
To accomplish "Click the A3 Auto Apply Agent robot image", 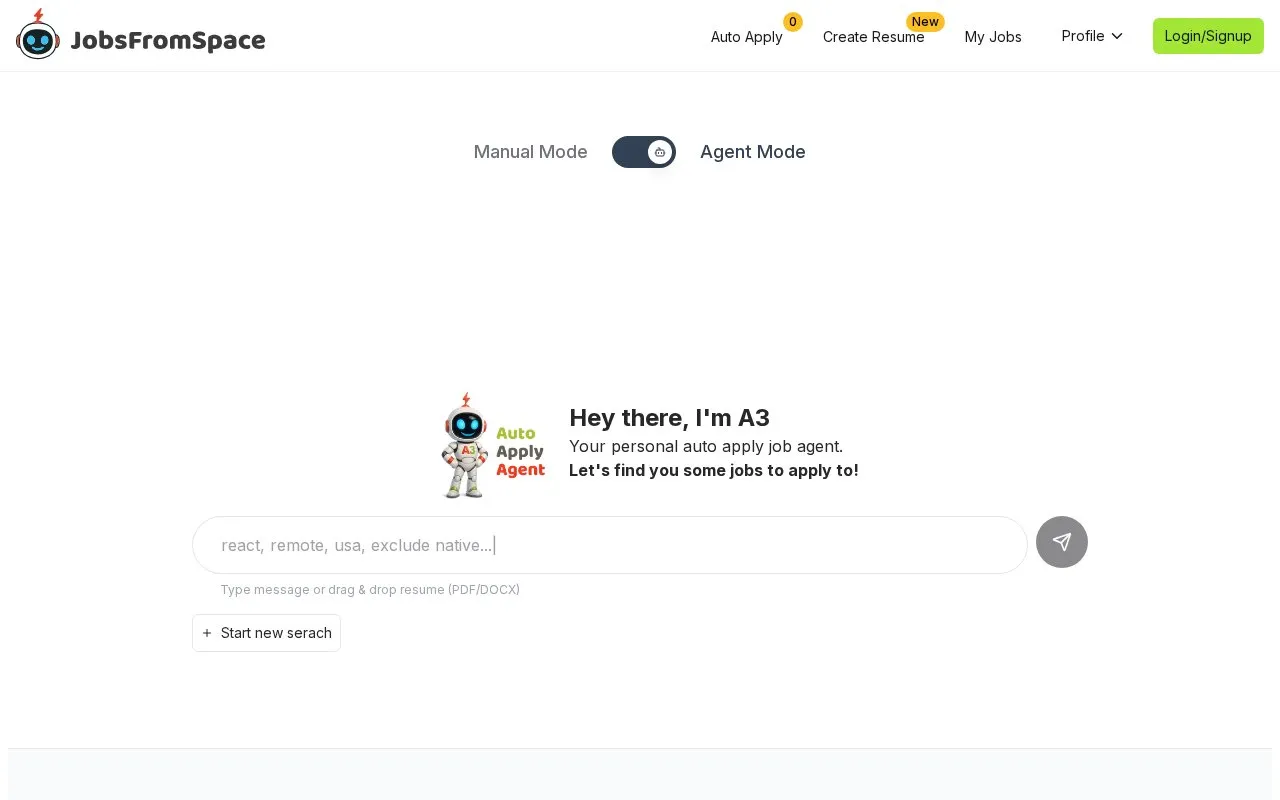I will pyautogui.click(x=494, y=445).
